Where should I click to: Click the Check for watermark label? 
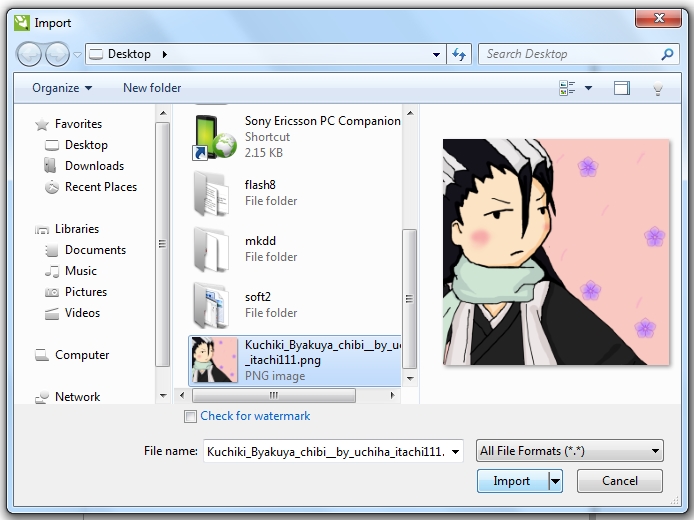pyautogui.click(x=255, y=416)
